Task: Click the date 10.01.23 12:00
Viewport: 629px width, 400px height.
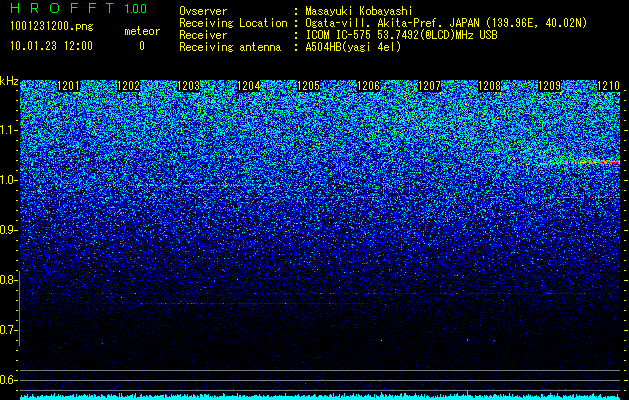Action: click(x=51, y=46)
